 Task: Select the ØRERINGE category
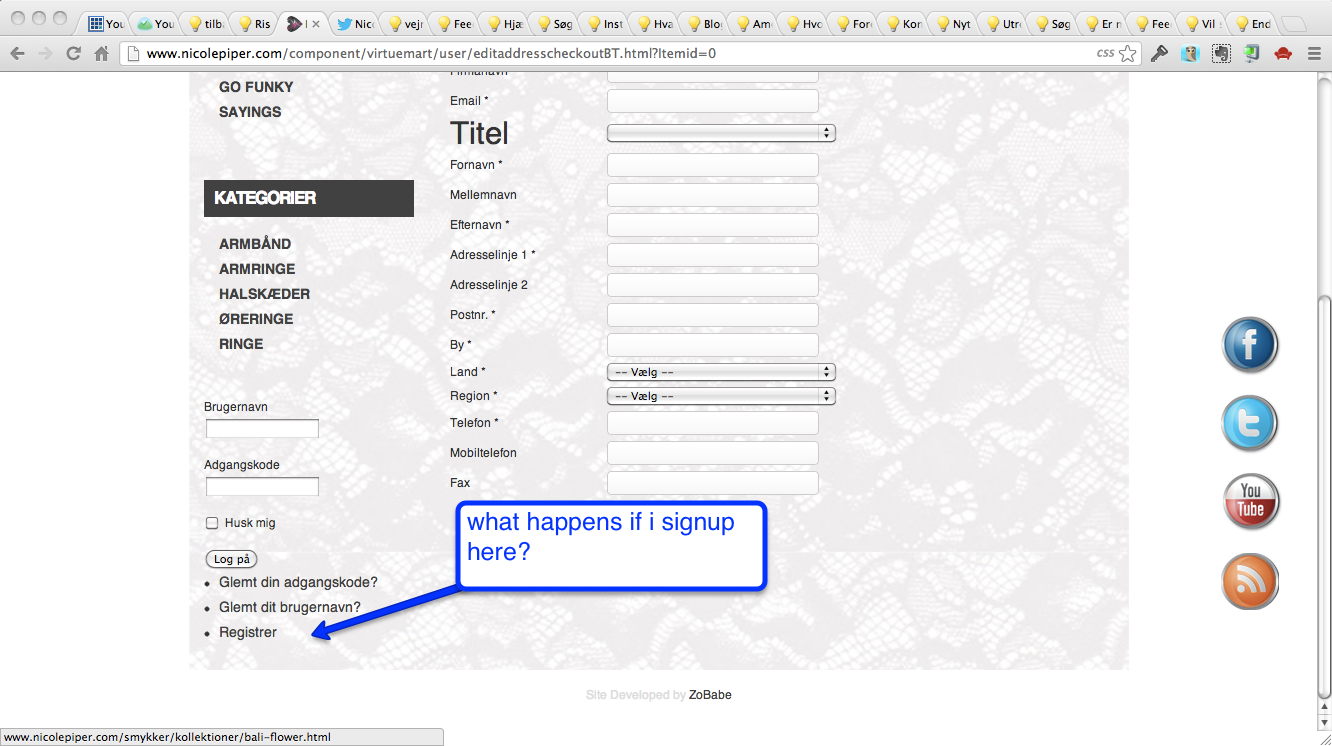pos(256,319)
